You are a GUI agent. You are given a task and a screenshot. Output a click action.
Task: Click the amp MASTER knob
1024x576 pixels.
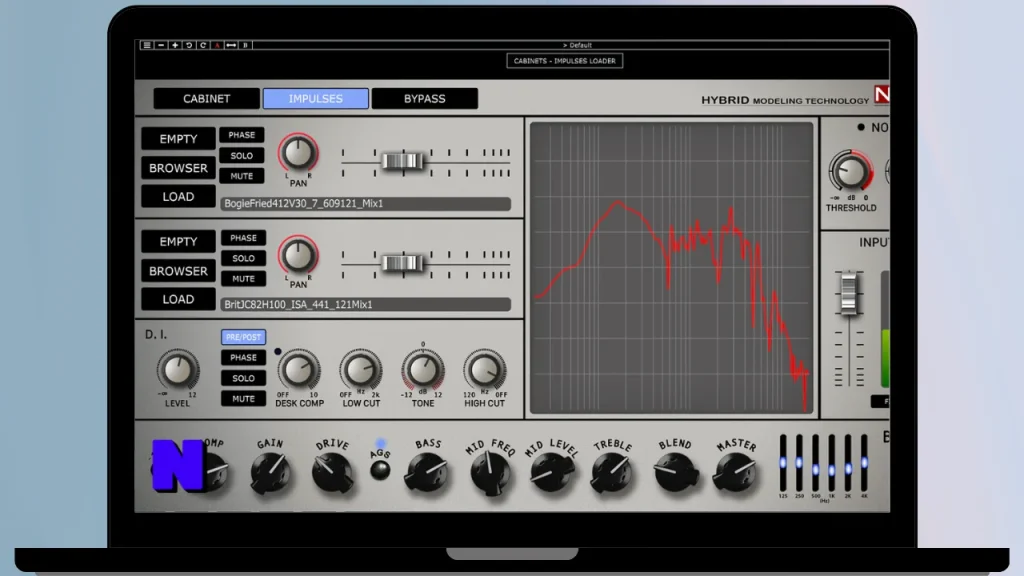(736, 473)
